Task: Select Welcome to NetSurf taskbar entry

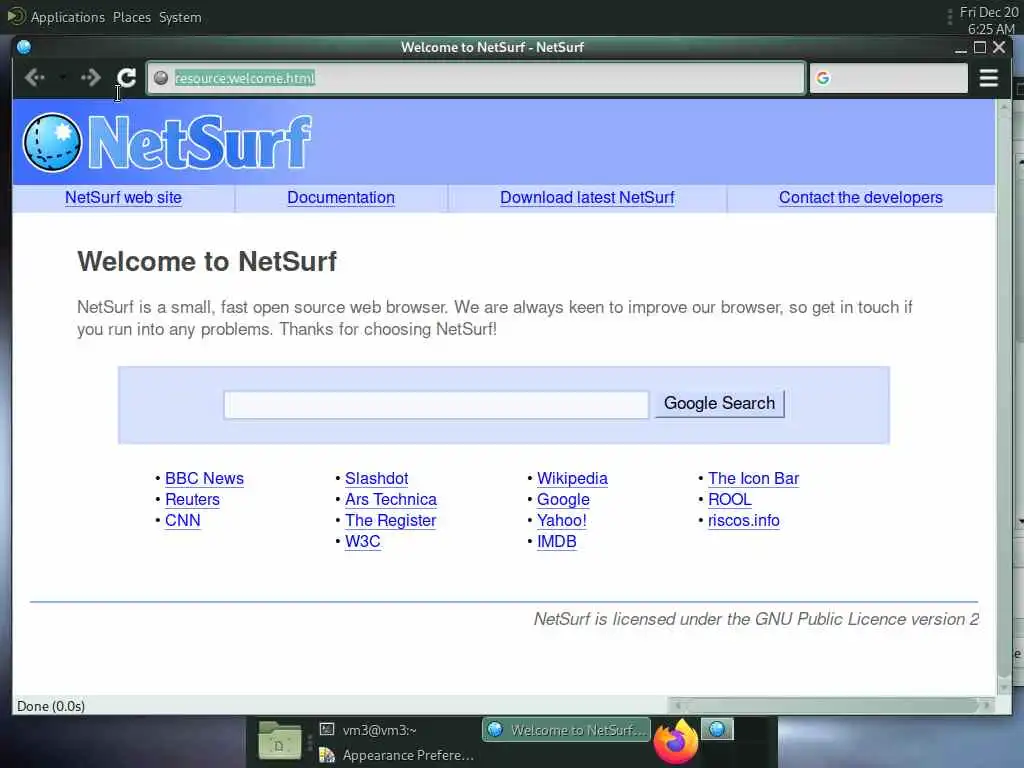Action: tap(567, 729)
